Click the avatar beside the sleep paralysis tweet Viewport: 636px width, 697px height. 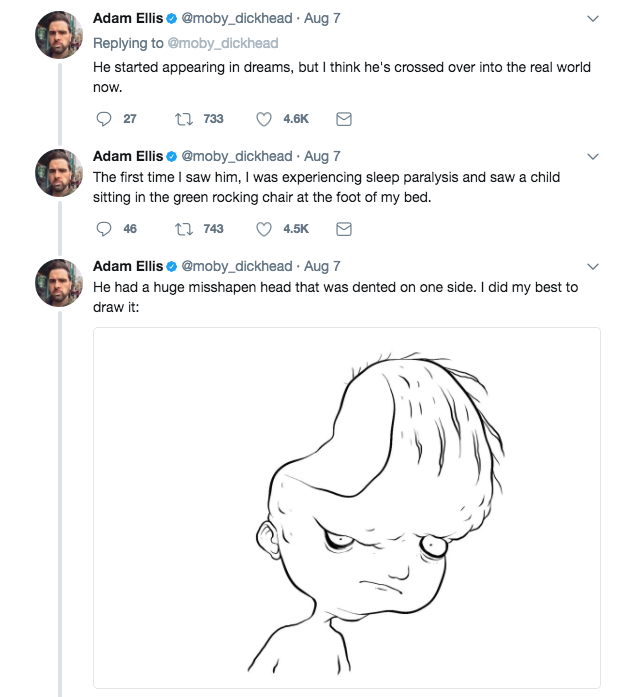(58, 173)
